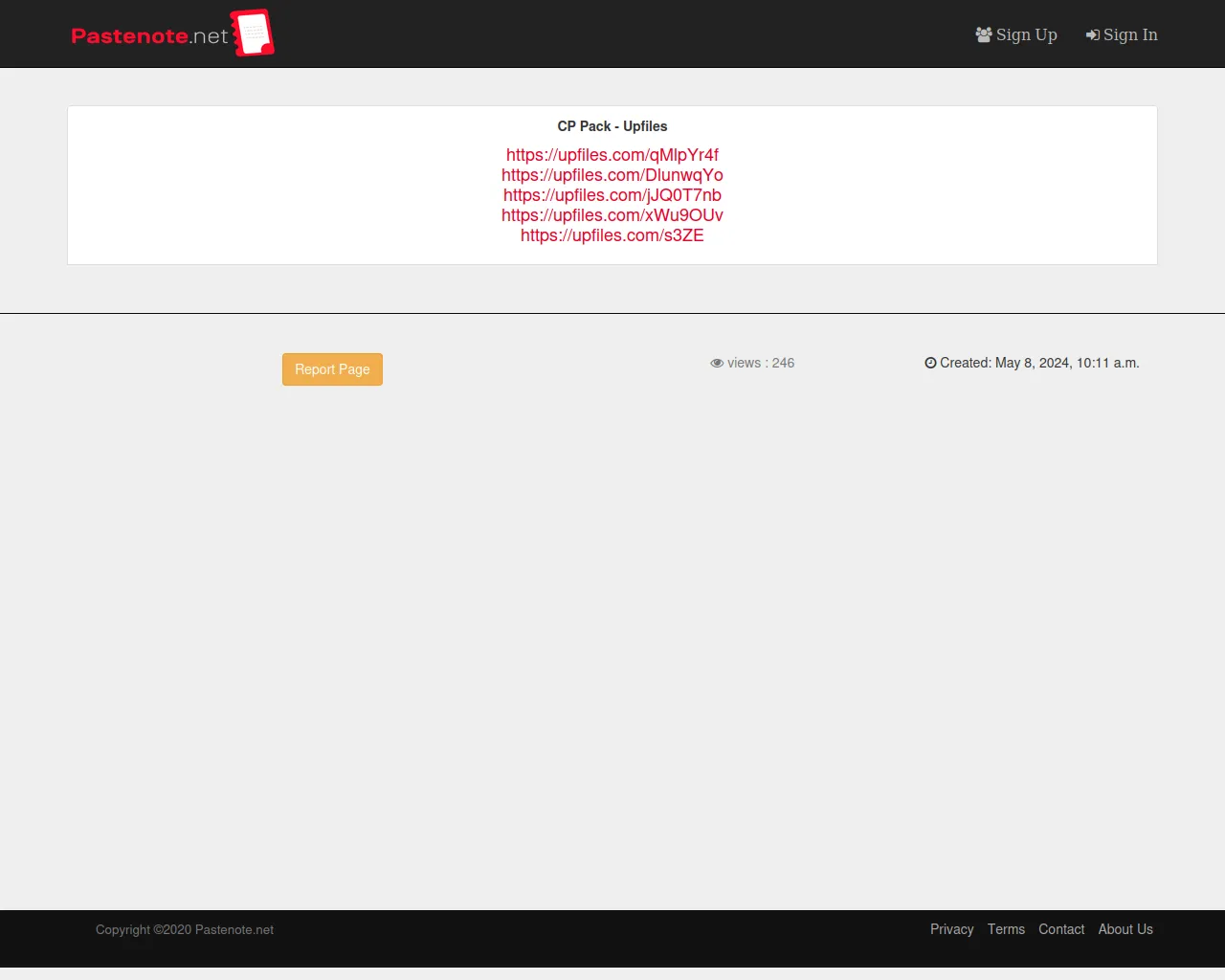This screenshot has width=1225, height=980.
Task: Click the users icon beside Sign Up
Action: point(983,34)
